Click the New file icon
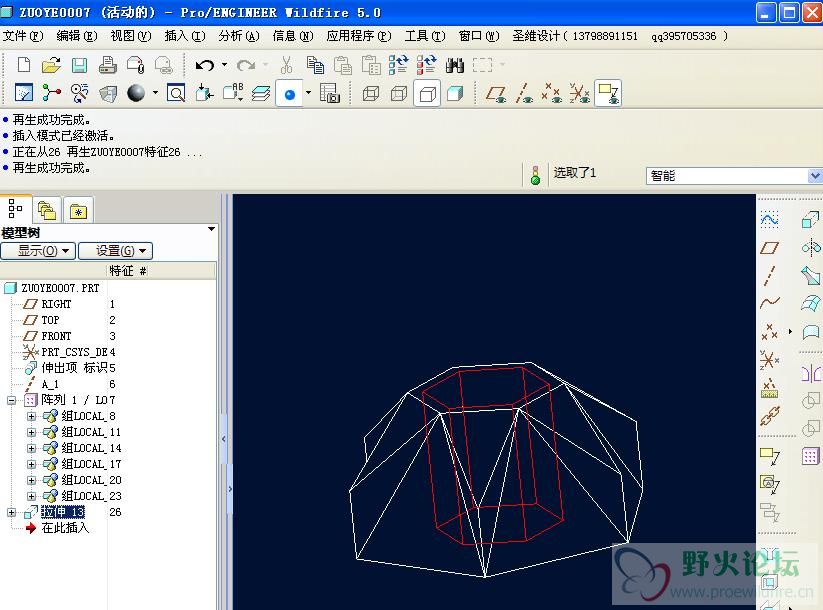Viewport: 823px width, 610px height. click(24, 65)
